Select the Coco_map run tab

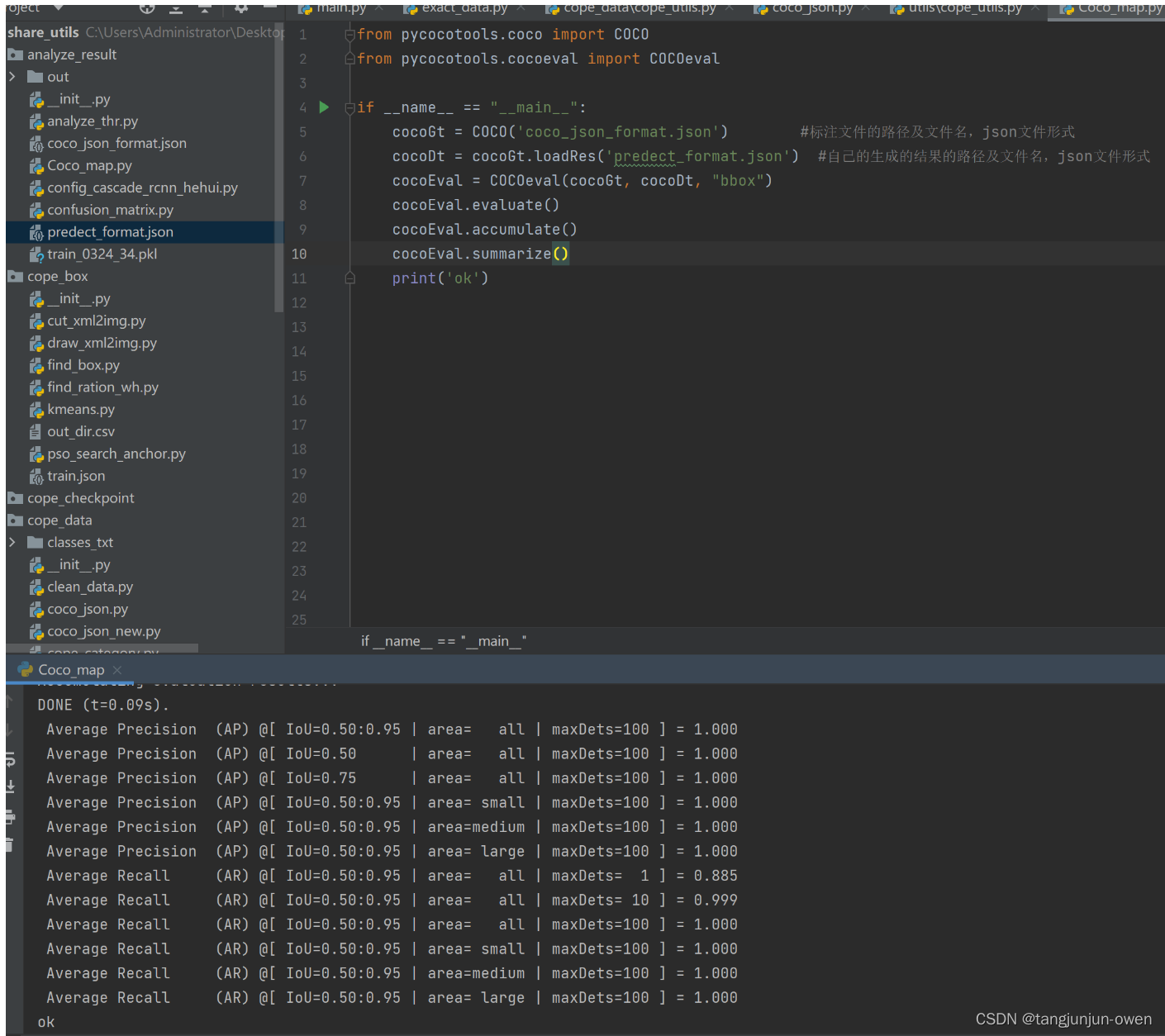(x=70, y=670)
